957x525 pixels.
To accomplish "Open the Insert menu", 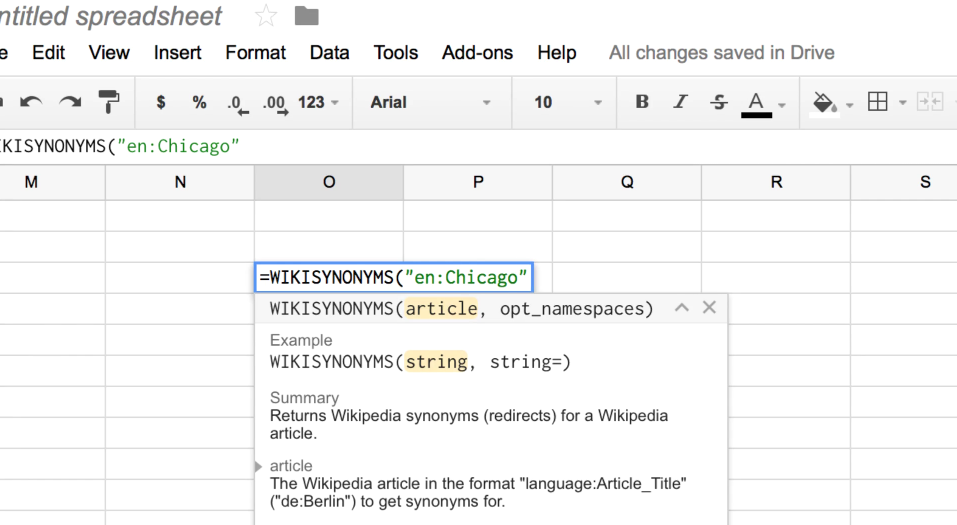I will 177,53.
